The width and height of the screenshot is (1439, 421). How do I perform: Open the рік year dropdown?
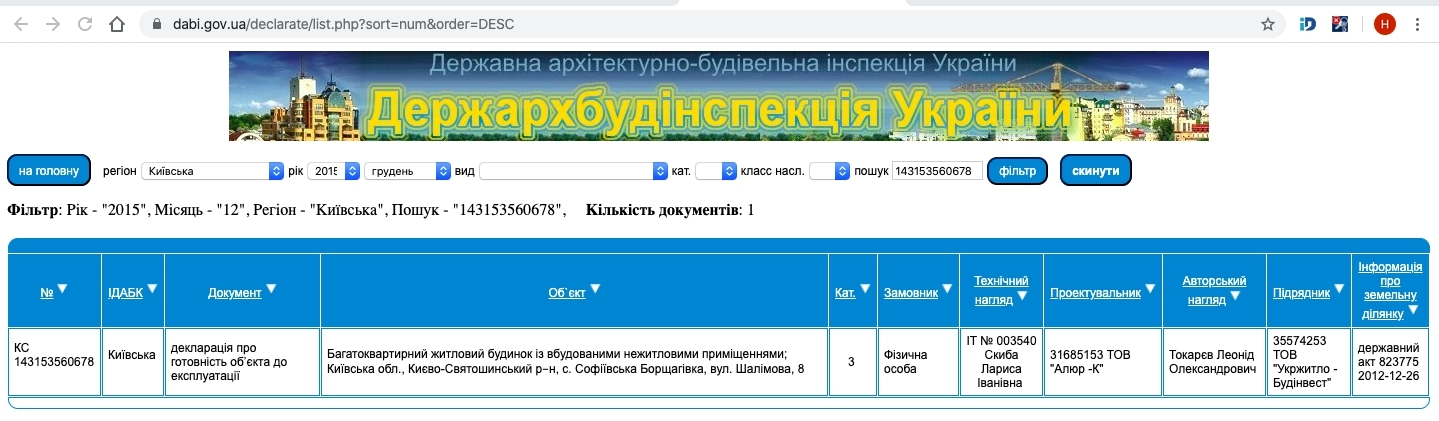pos(333,171)
